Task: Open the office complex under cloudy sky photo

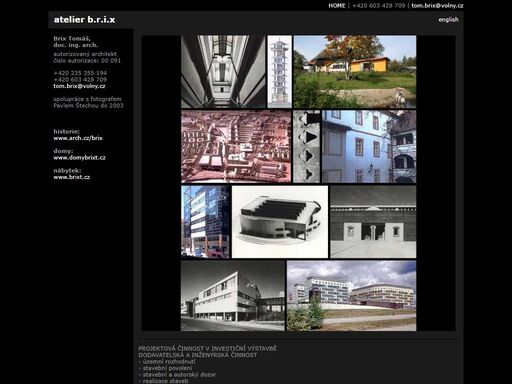Action: click(x=351, y=296)
